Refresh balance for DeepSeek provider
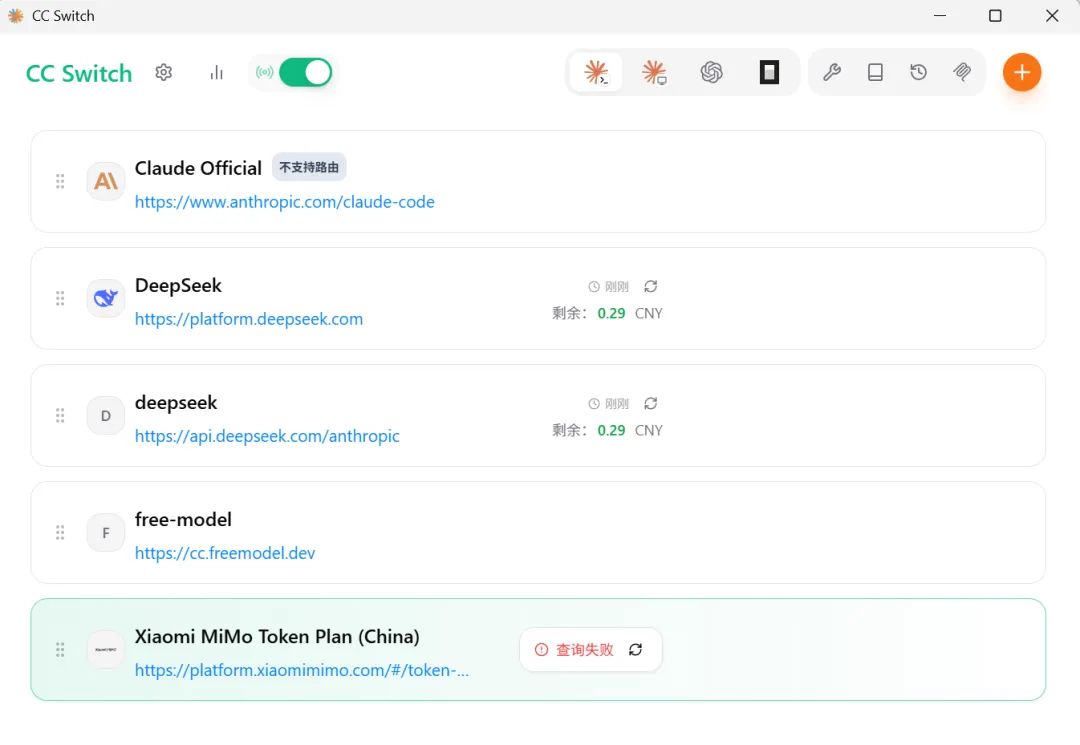 click(651, 286)
